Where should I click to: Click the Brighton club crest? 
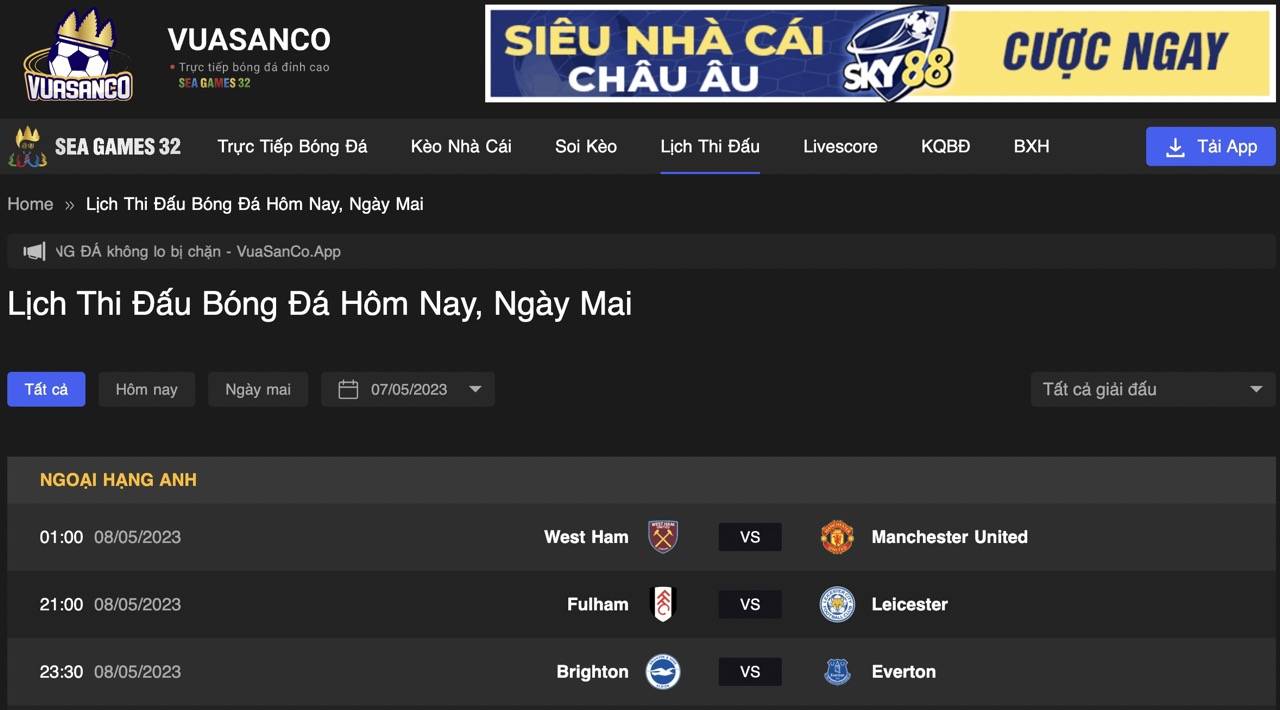[663, 671]
